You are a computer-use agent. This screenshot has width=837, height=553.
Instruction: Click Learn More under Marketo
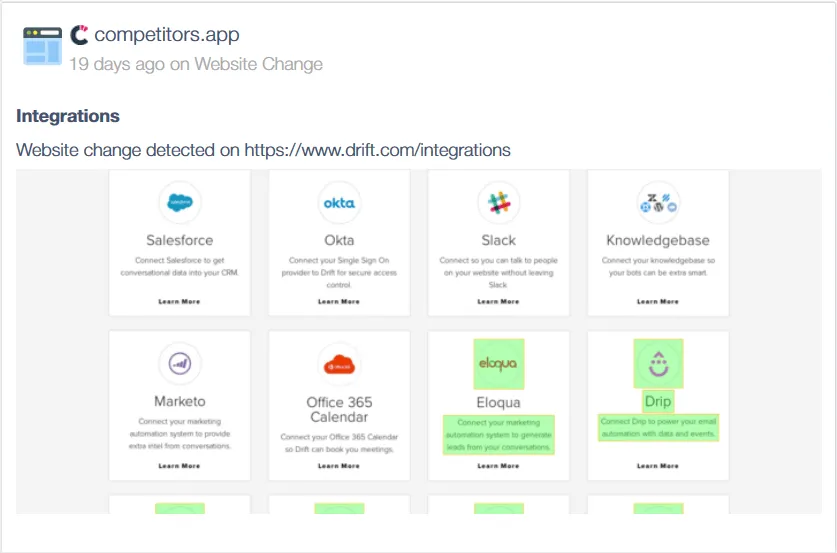179,466
